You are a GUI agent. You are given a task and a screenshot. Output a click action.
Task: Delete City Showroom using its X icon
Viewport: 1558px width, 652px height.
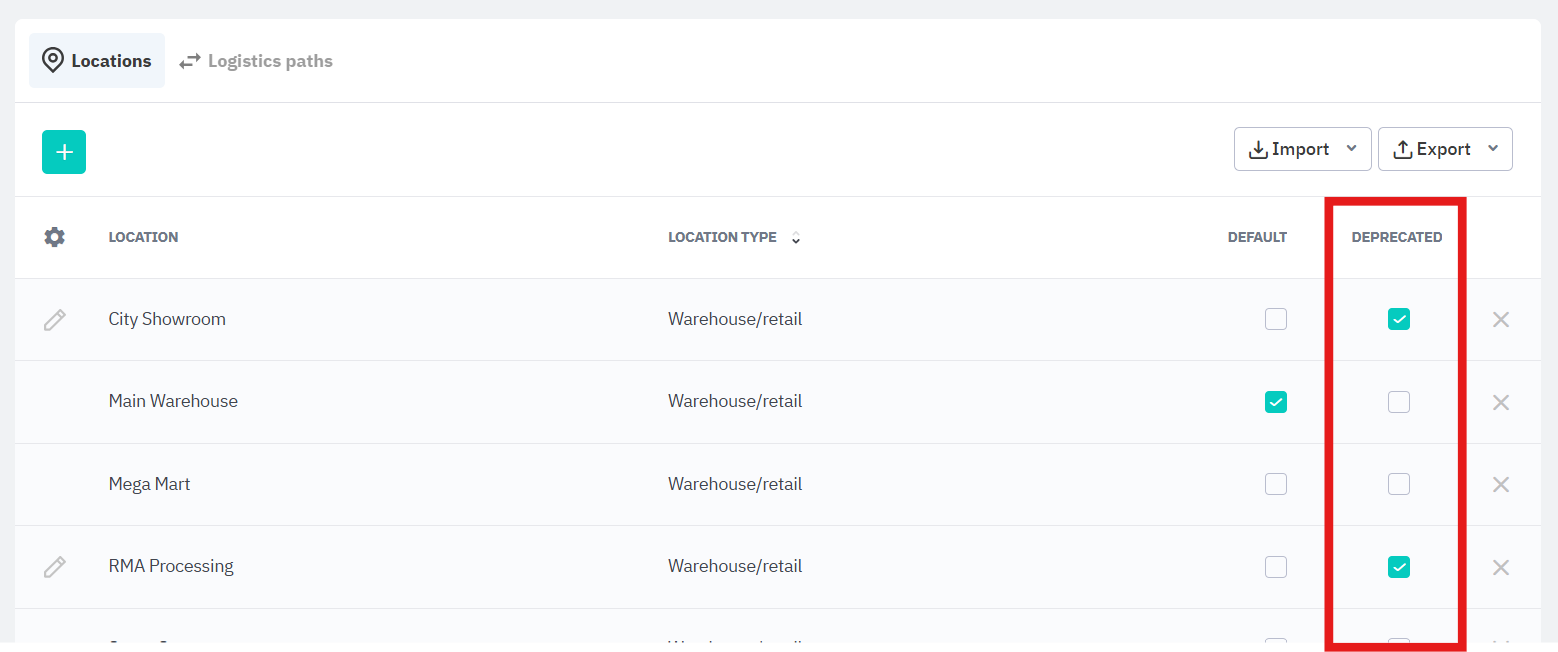tap(1500, 320)
